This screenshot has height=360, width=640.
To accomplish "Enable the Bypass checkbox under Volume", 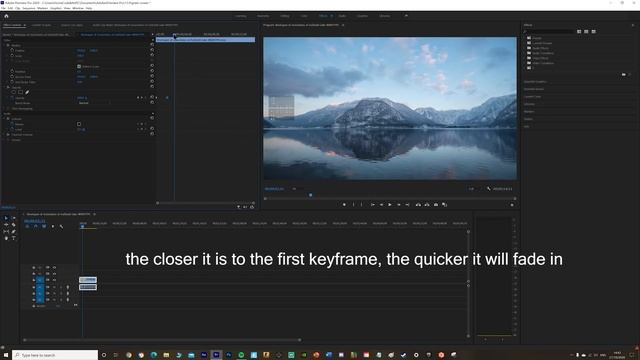I will click(x=79, y=124).
